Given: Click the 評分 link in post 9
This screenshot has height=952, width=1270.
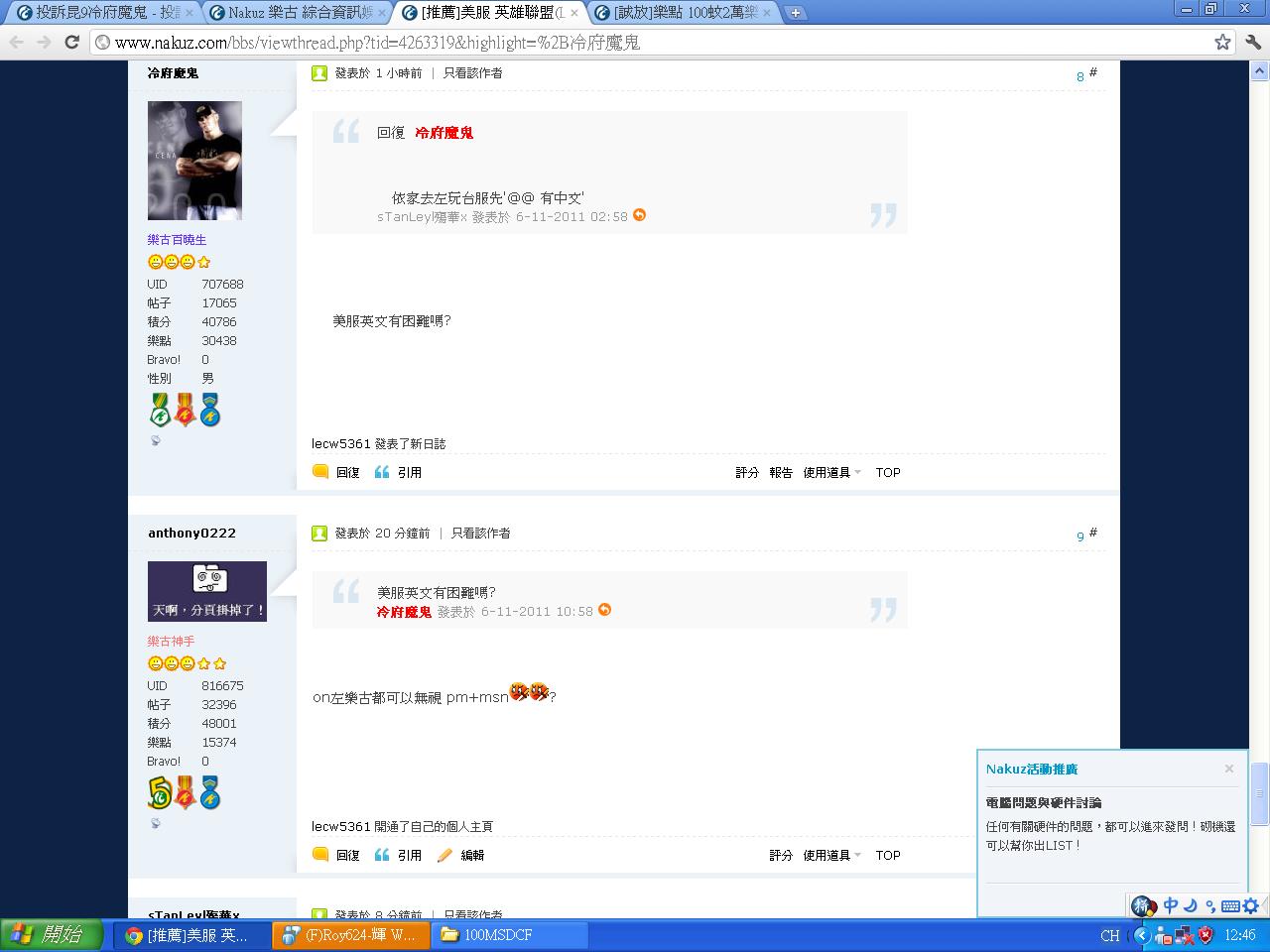Looking at the screenshot, I should (x=781, y=855).
